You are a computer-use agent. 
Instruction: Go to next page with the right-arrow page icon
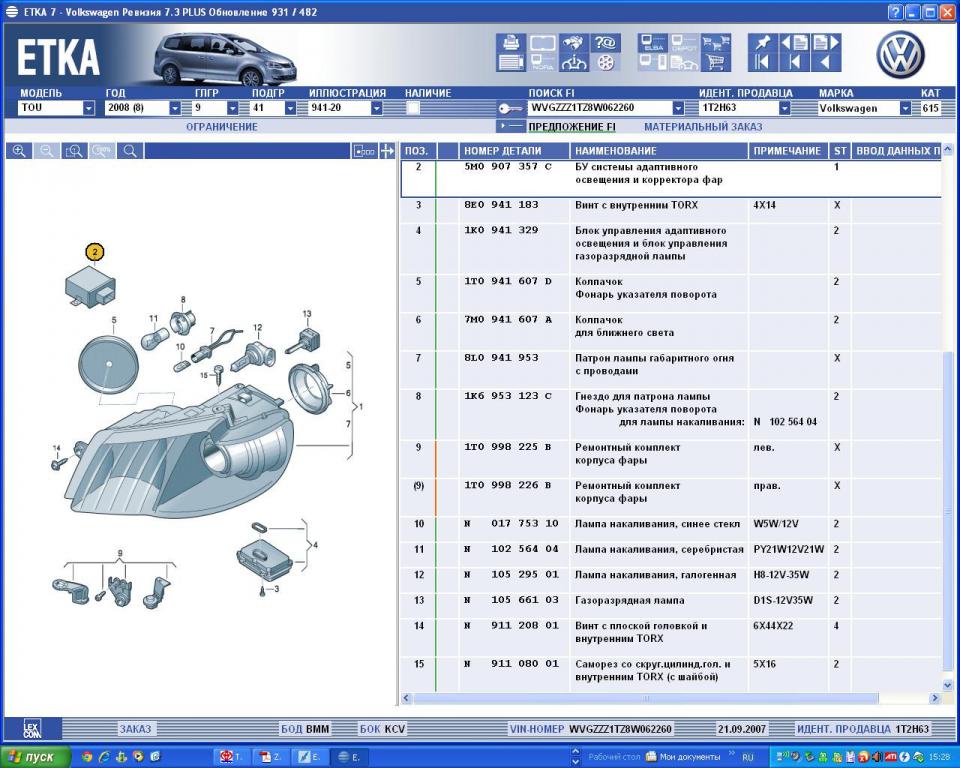[x=826, y=43]
